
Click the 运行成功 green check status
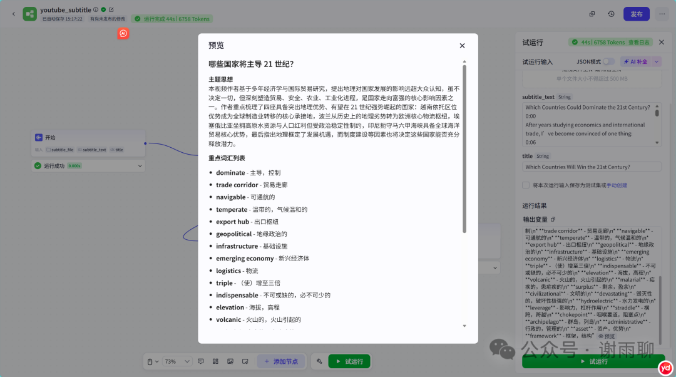coord(38,165)
